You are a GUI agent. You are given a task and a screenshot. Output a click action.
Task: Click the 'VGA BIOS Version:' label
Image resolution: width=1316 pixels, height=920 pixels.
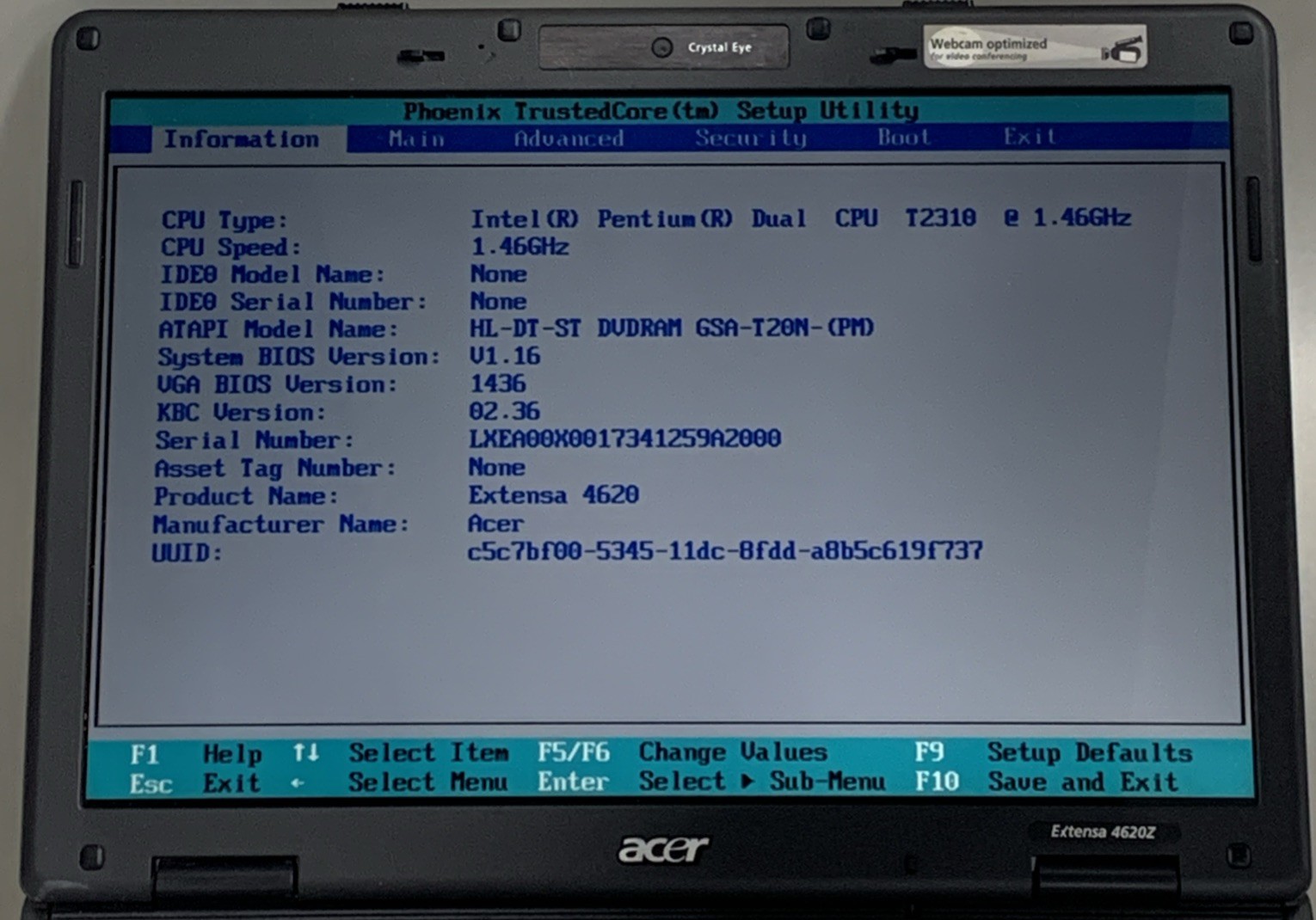point(278,384)
